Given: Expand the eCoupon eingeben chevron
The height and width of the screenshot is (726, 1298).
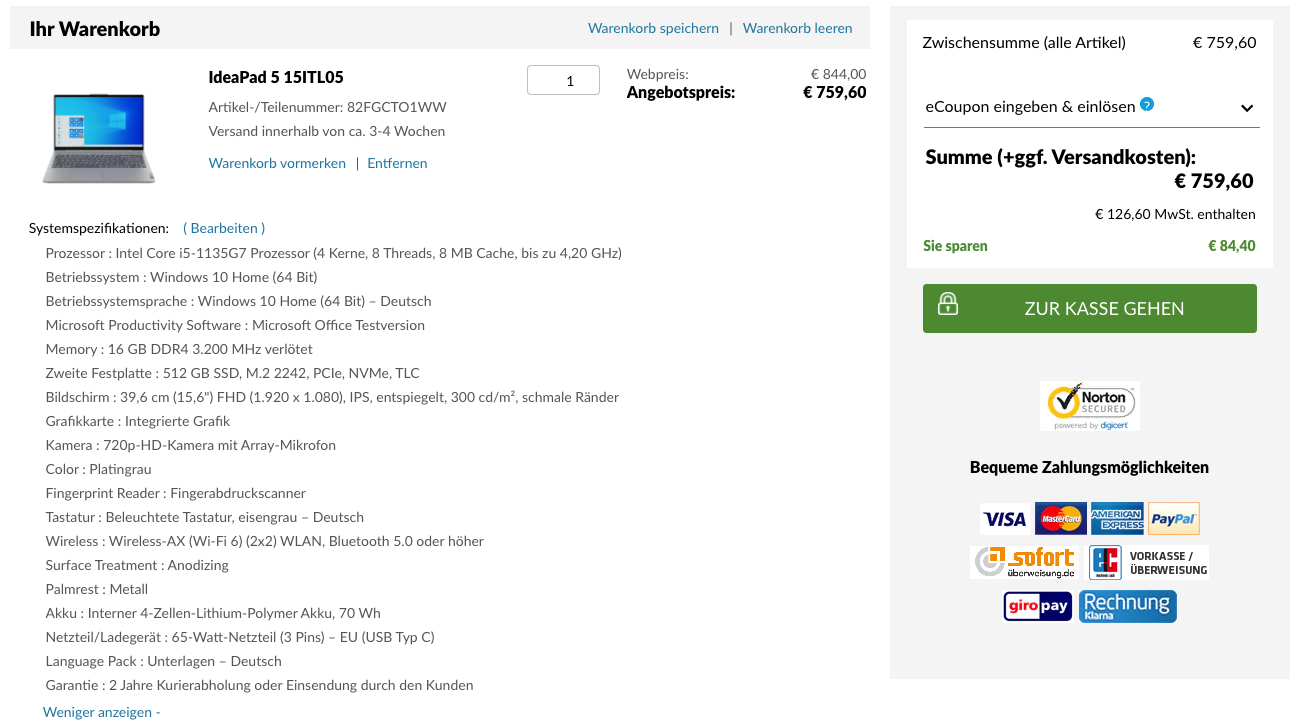Looking at the screenshot, I should tap(1247, 108).
